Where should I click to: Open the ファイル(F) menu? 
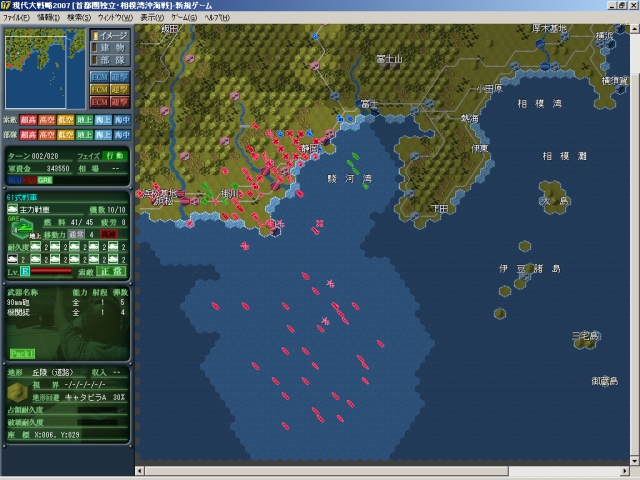tap(16, 18)
